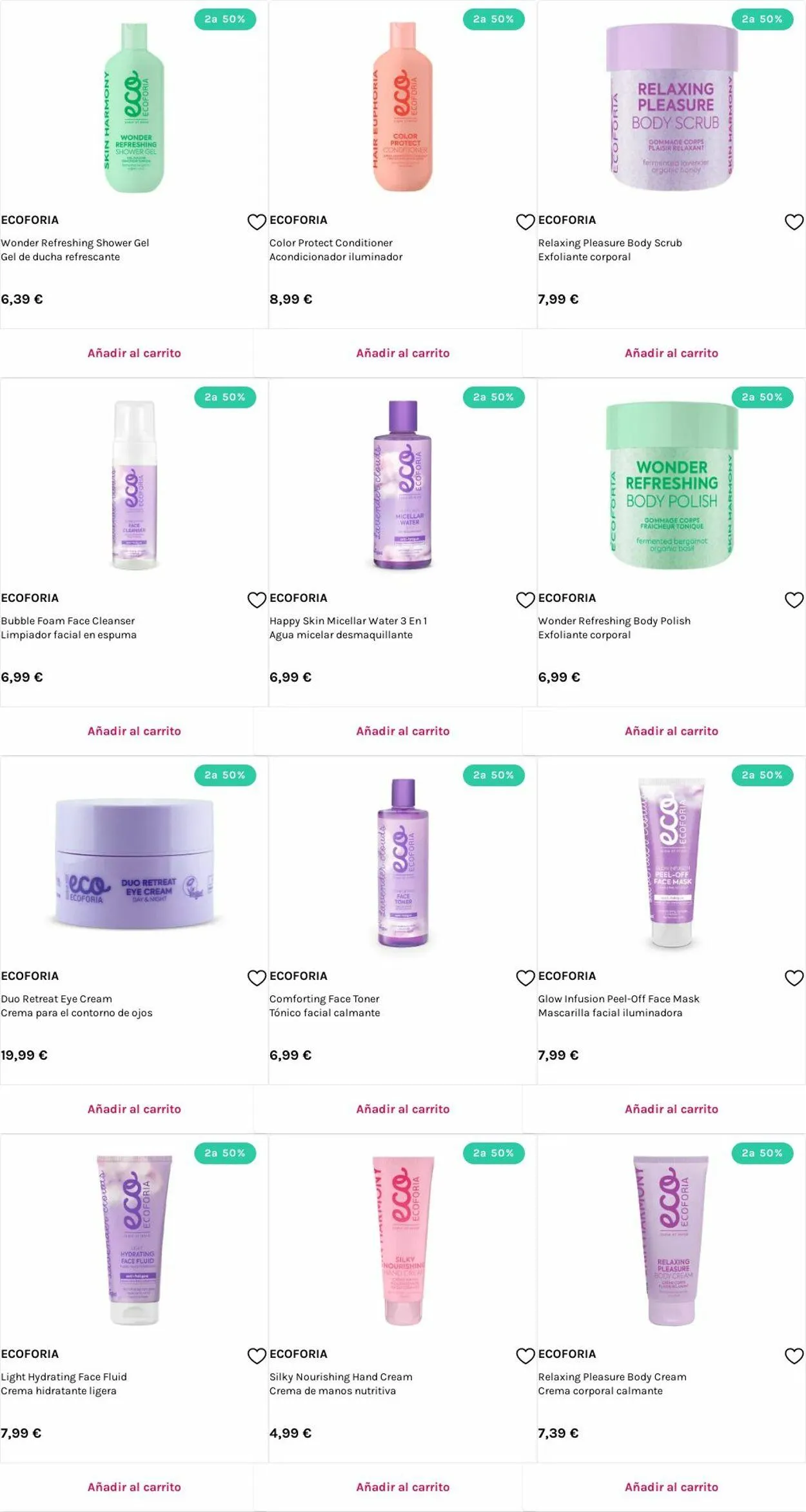806x1512 pixels.
Task: Open Relaxing Pleasure Body Scrub product image
Action: coord(671,107)
